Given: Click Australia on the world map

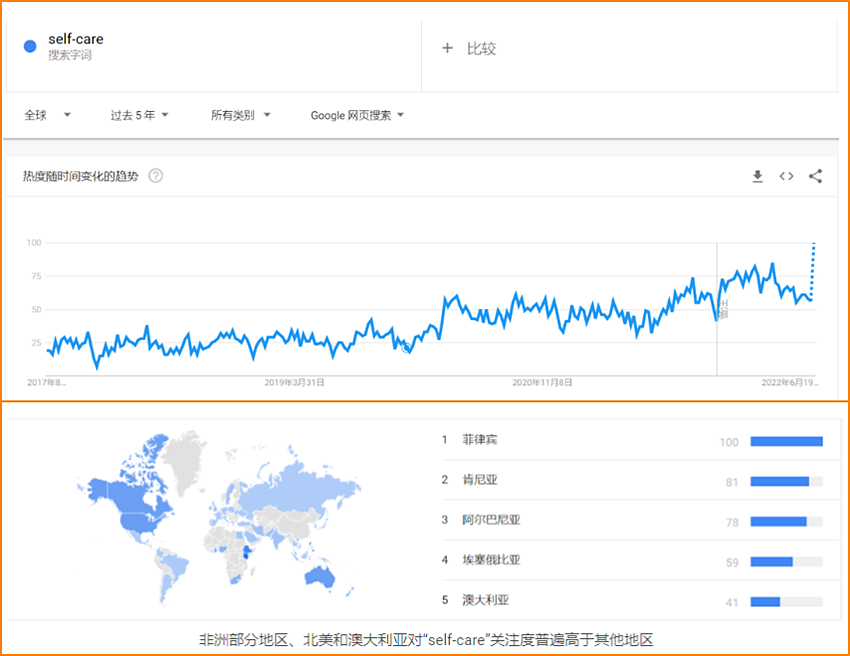Looking at the screenshot, I should point(321,577).
